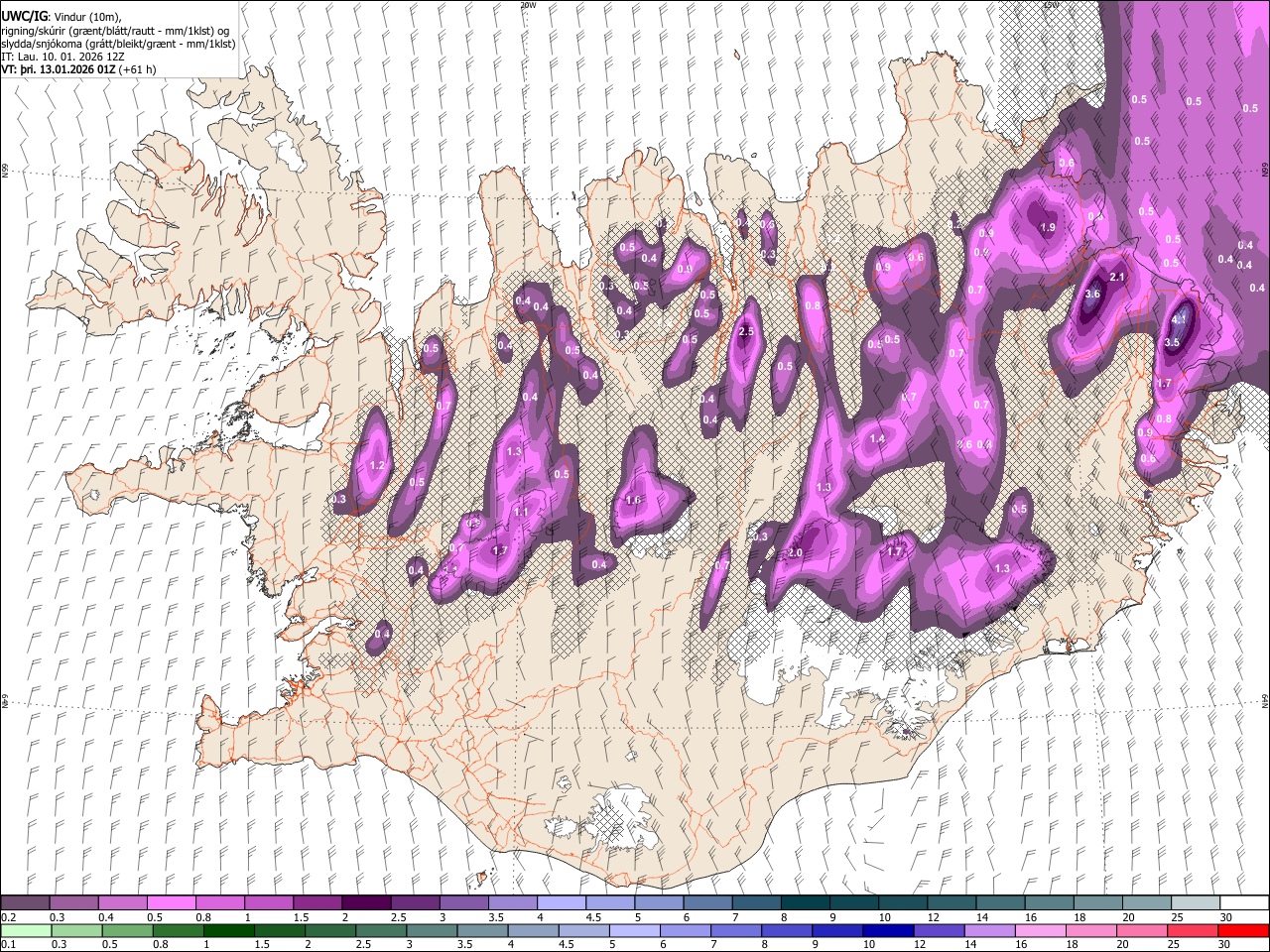Click the 1.2 precipitation value label
Image resolution: width=1270 pixels, height=952 pixels.
pyautogui.click(x=376, y=465)
